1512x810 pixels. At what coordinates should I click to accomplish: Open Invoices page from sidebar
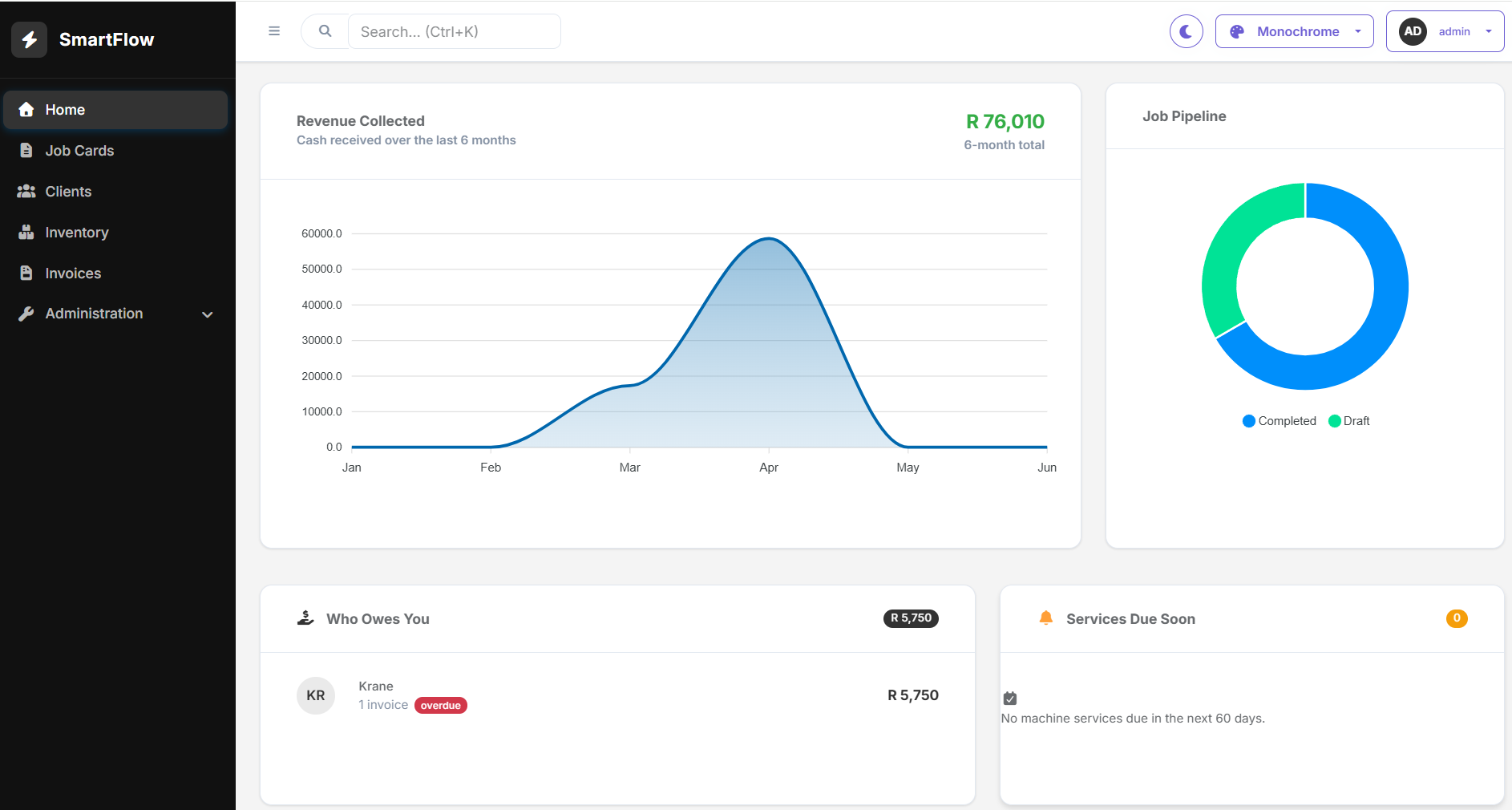click(x=115, y=273)
